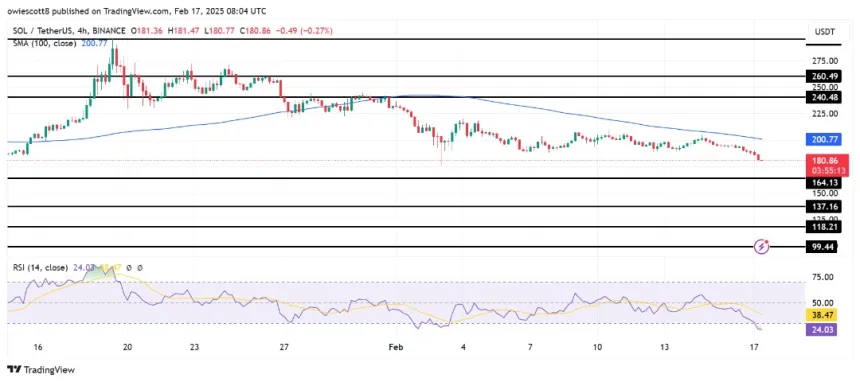Click the blue 200.77 SMA price tag
Screen dimensions: 860x382
pos(824,140)
